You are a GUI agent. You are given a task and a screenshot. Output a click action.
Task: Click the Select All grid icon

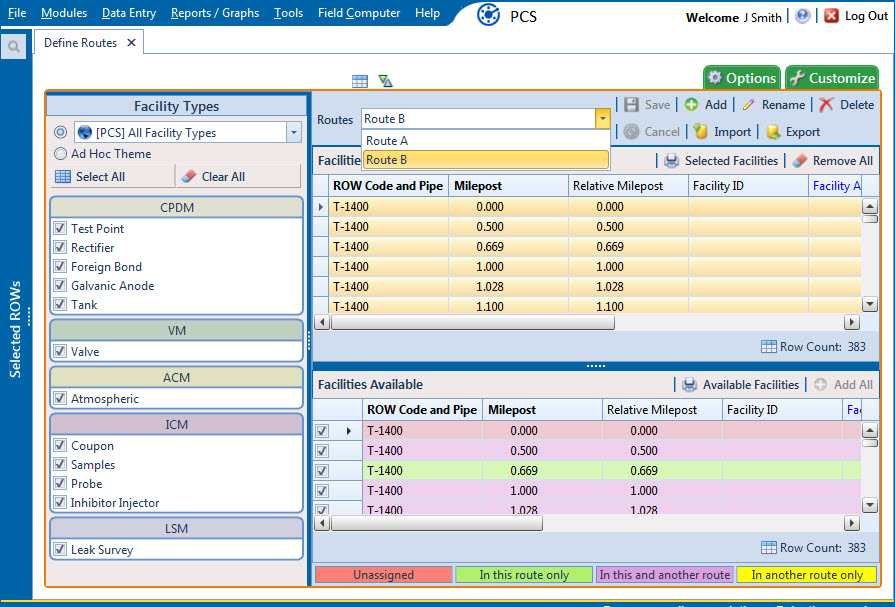tap(63, 177)
